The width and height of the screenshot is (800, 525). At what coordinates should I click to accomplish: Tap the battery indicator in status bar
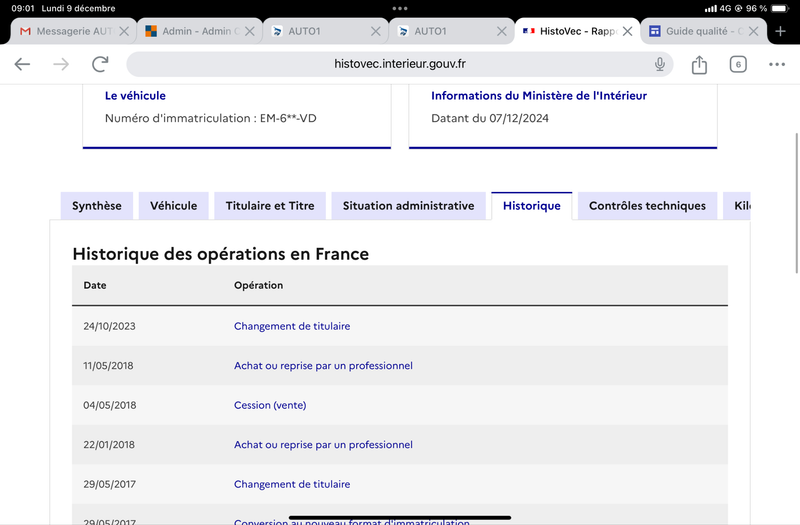click(780, 8)
